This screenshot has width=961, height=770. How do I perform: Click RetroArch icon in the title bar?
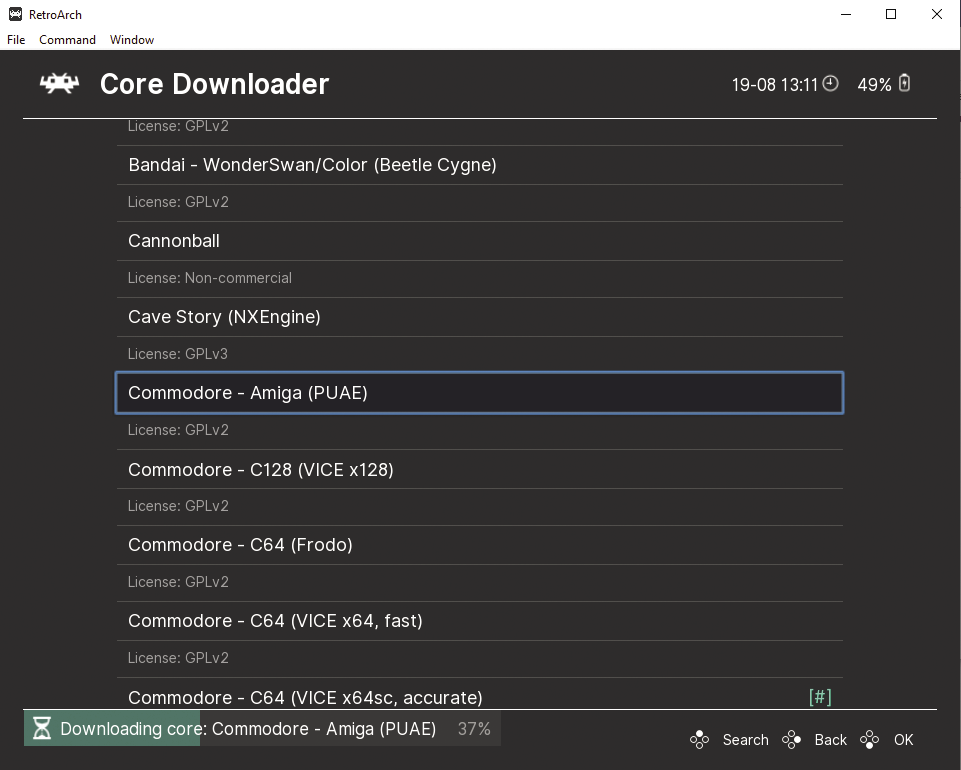point(15,15)
